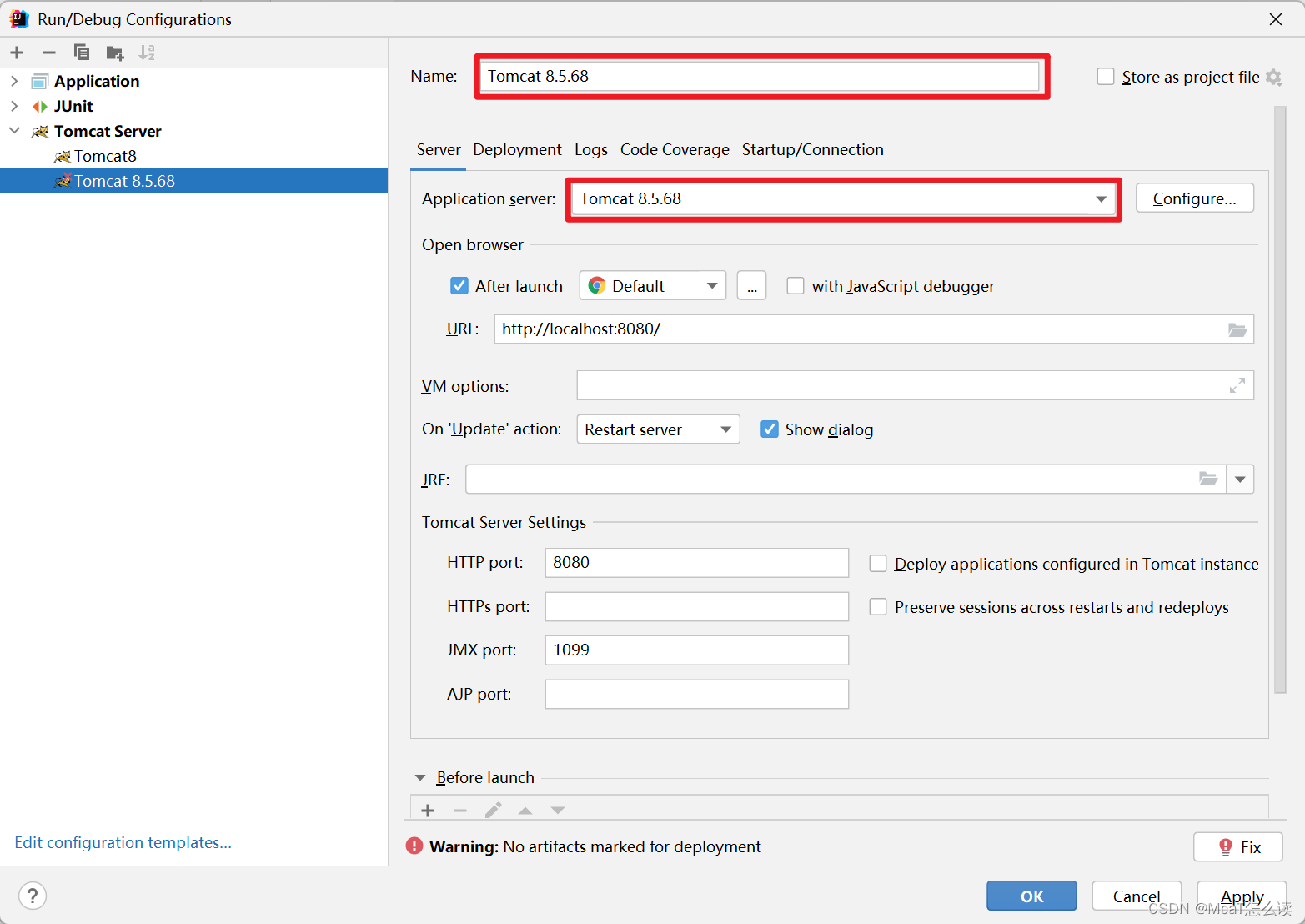Click the HTTP port field
Screen dimensions: 1305x924
pyautogui.click(x=697, y=563)
